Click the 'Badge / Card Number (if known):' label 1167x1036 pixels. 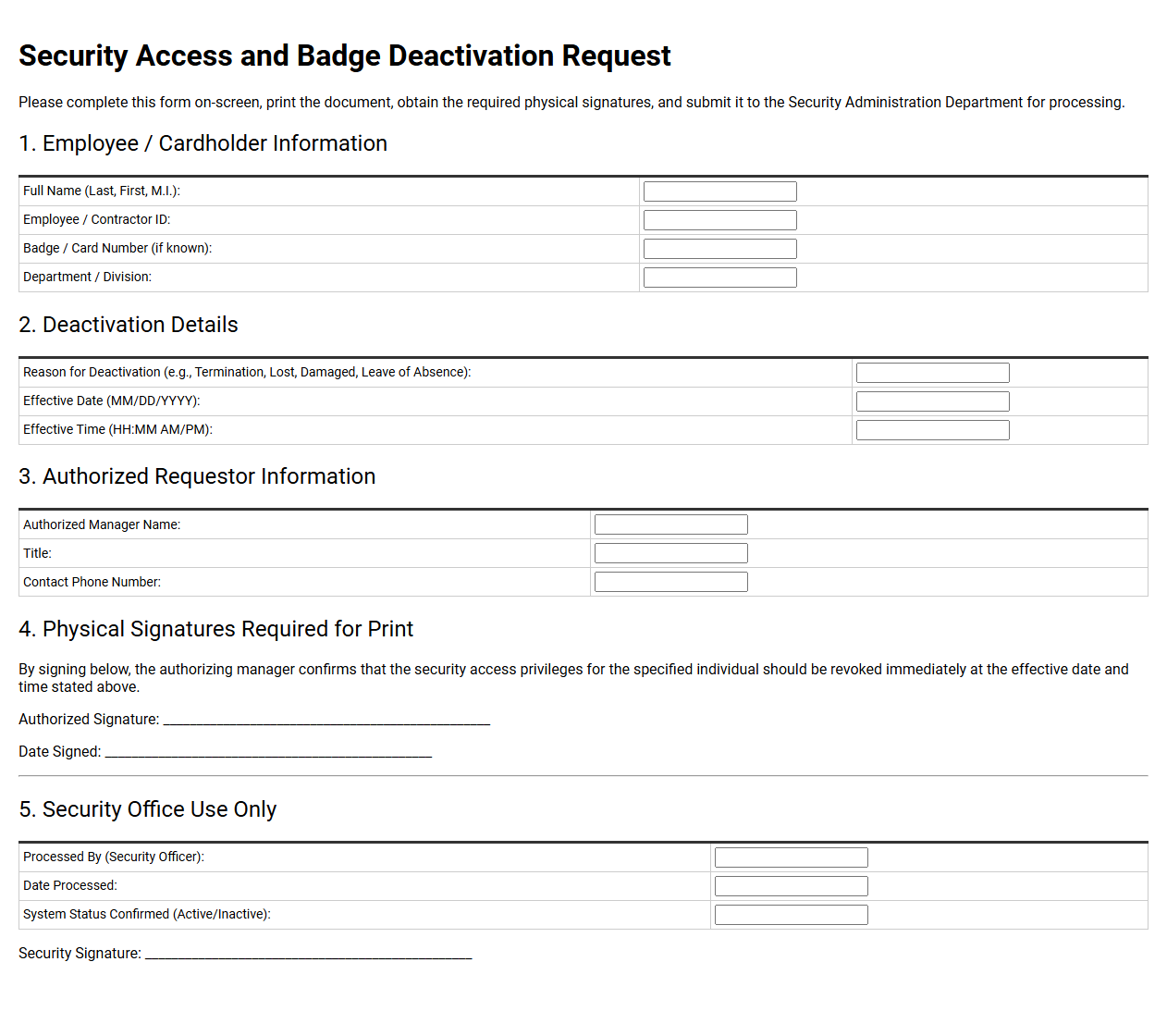point(117,248)
